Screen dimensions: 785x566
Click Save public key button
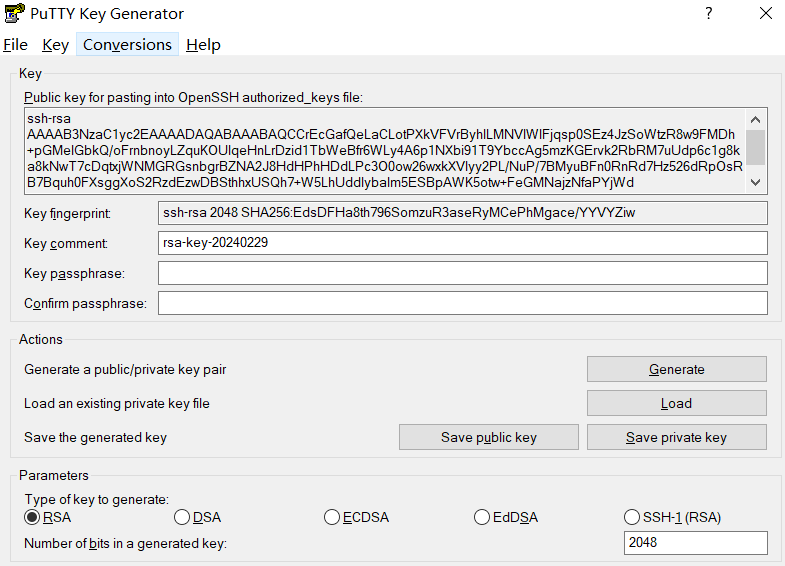(489, 437)
